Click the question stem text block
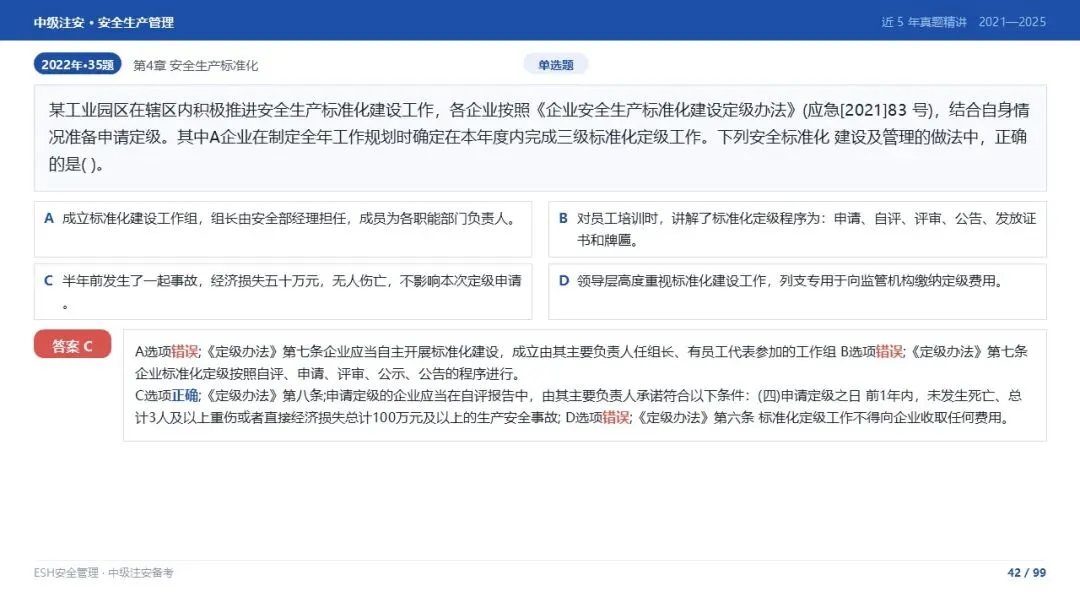 click(x=540, y=138)
